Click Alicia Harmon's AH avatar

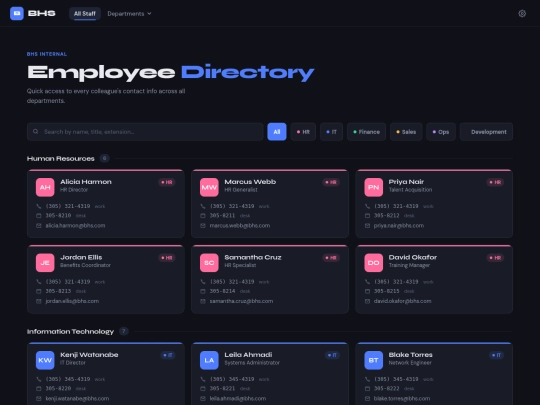pos(45,187)
